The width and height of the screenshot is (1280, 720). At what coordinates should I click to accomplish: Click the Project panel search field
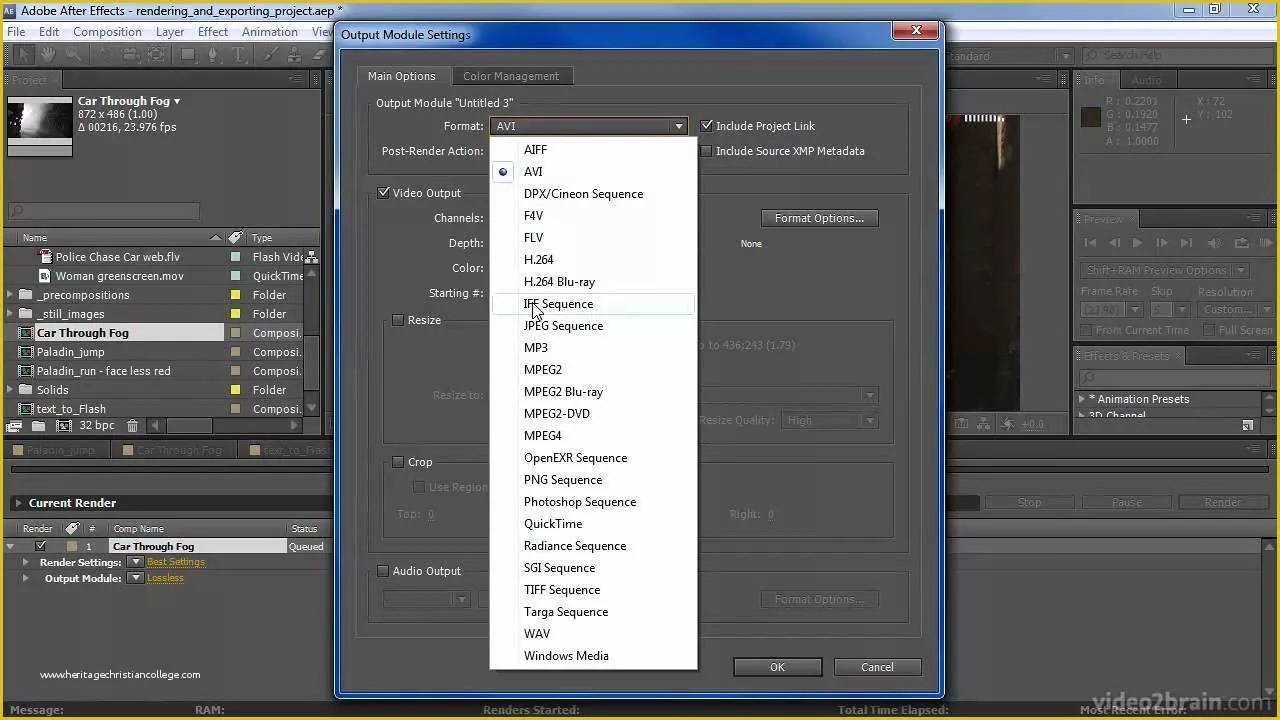click(x=104, y=211)
